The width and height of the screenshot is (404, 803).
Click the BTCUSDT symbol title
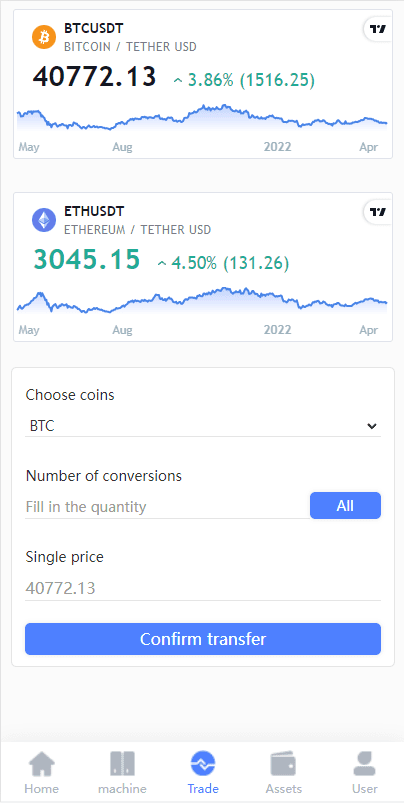click(94, 28)
